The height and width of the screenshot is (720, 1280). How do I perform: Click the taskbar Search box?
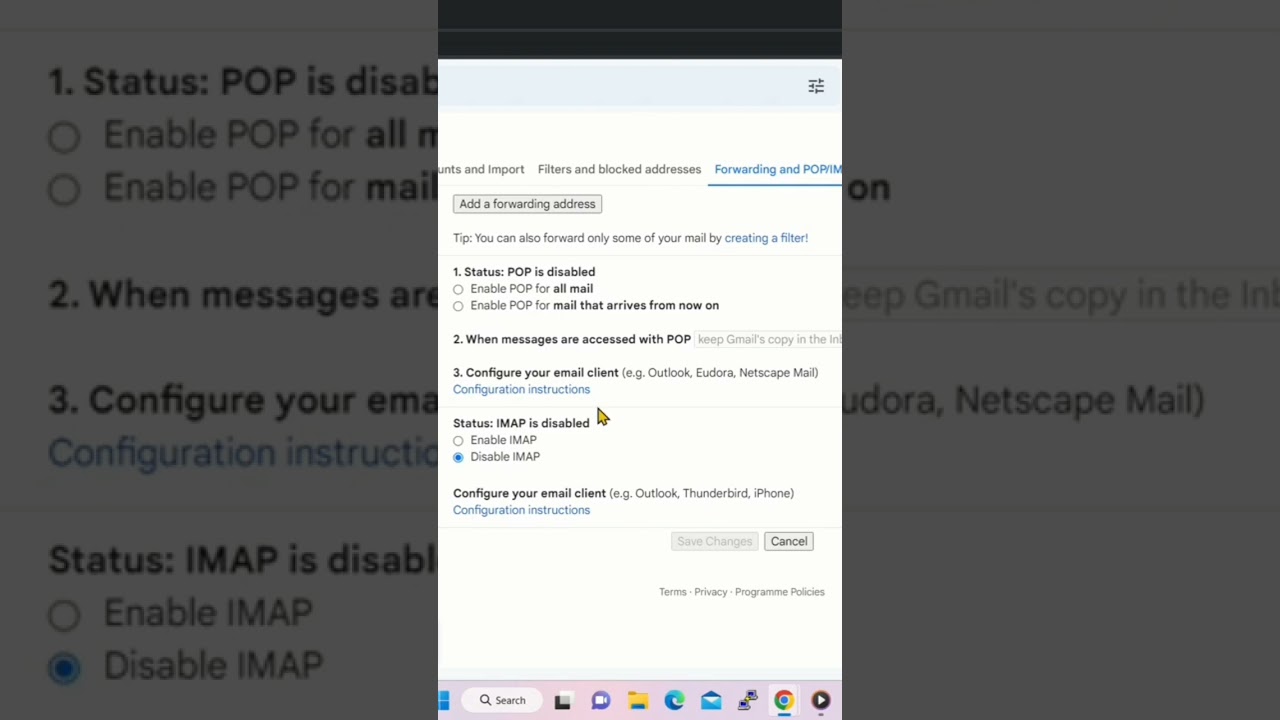[x=502, y=701]
